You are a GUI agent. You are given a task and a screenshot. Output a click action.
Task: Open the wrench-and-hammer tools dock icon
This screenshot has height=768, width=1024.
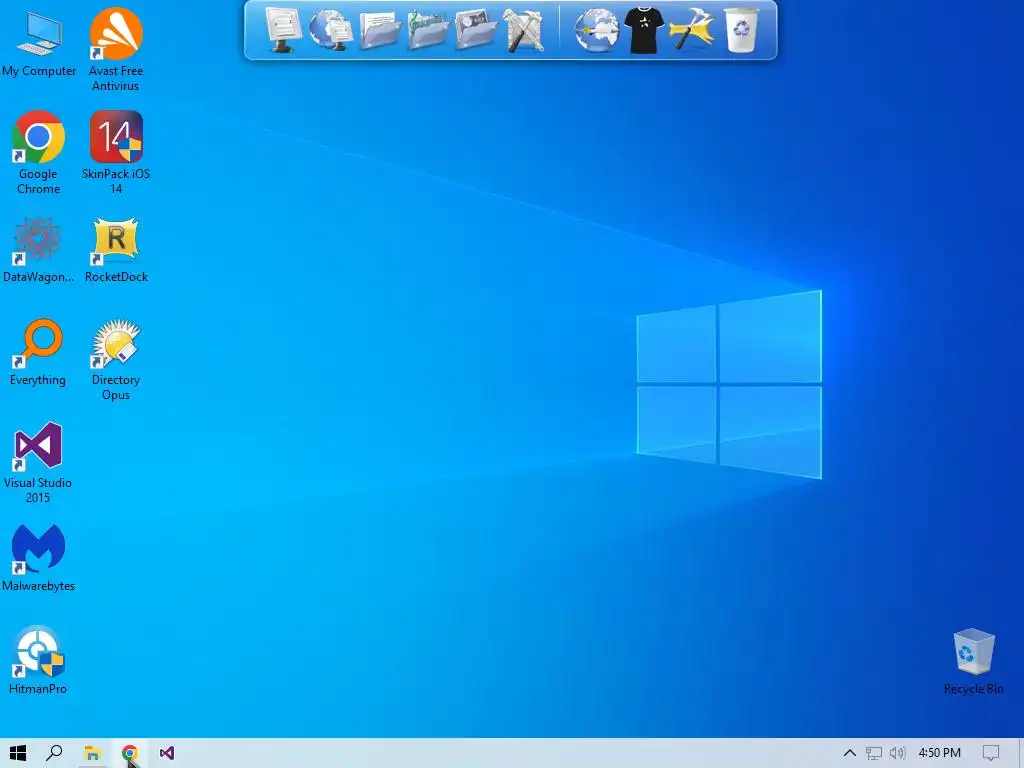point(523,31)
